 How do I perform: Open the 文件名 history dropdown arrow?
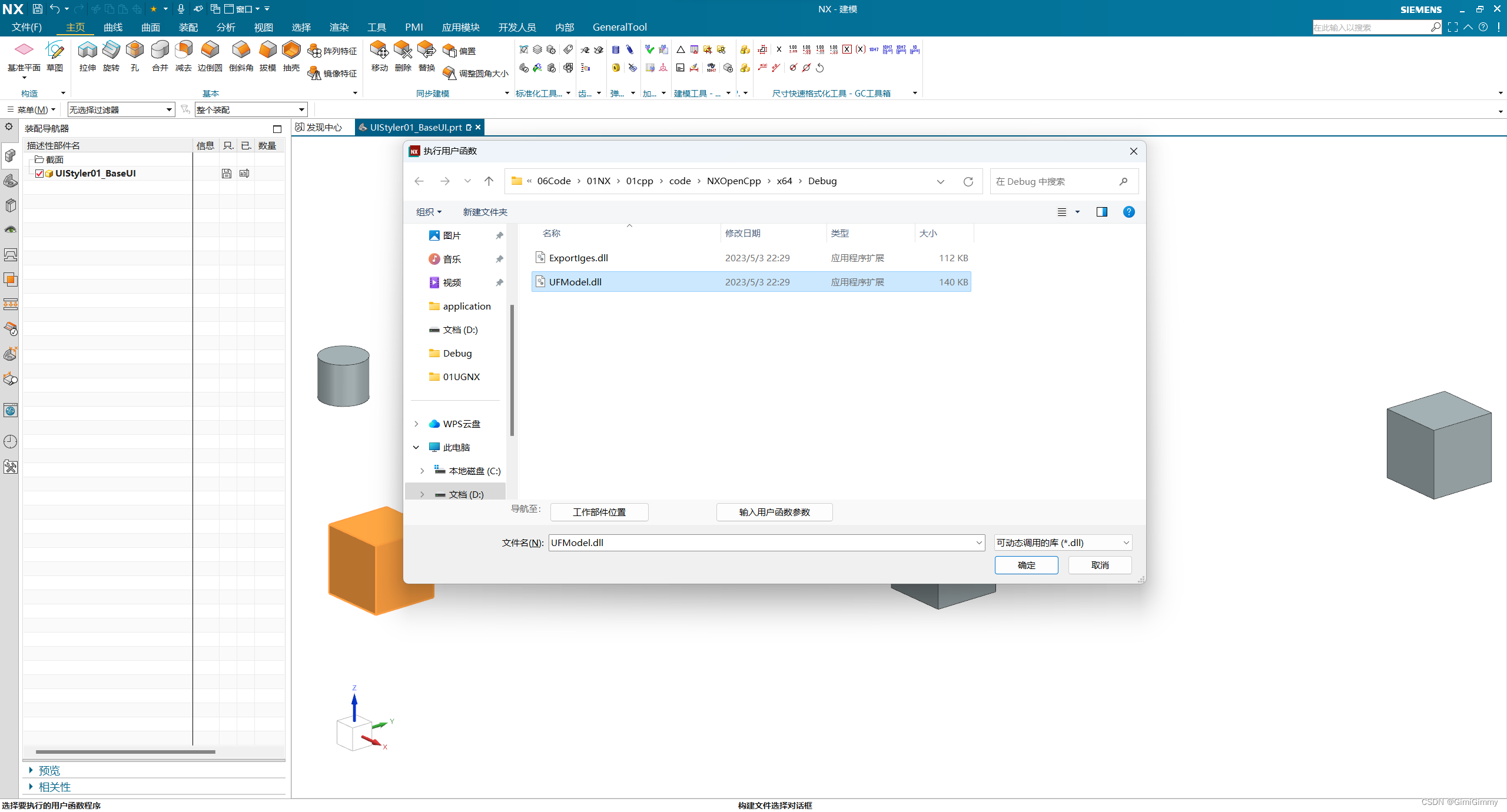[979, 543]
